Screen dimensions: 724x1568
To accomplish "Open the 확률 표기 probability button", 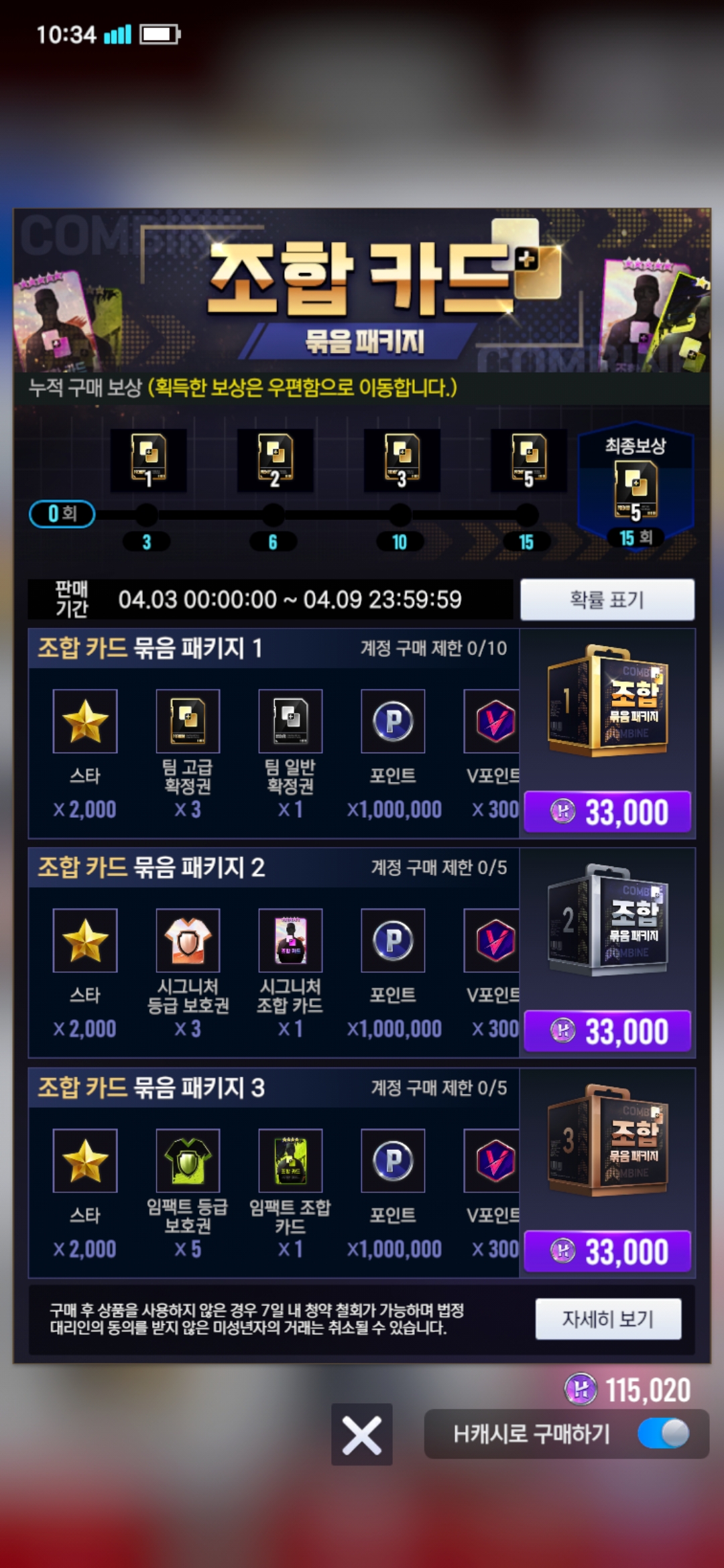I will point(607,599).
